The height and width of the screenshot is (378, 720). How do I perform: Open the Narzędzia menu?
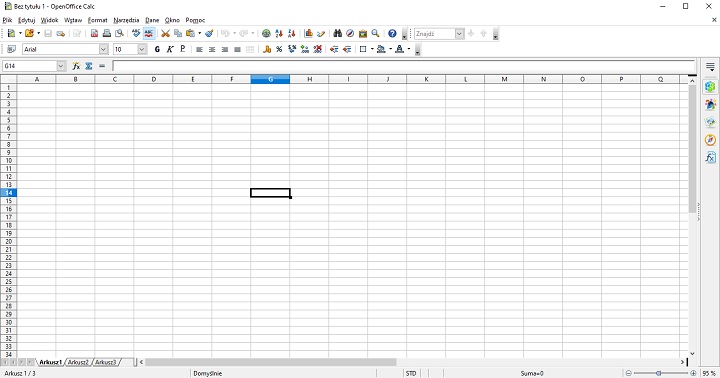(x=126, y=20)
